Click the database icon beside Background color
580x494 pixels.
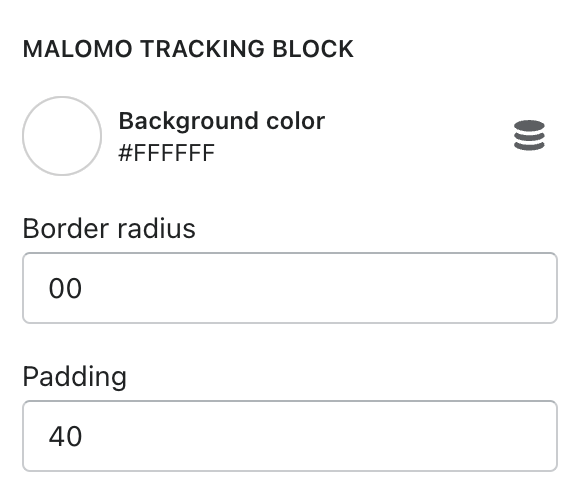[x=529, y=135]
